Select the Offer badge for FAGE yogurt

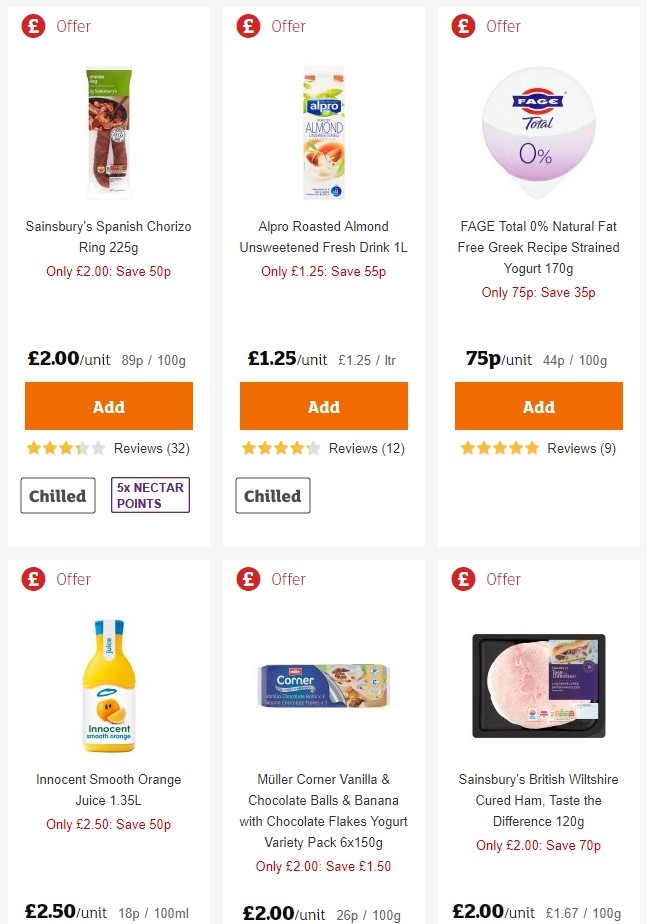(x=463, y=27)
